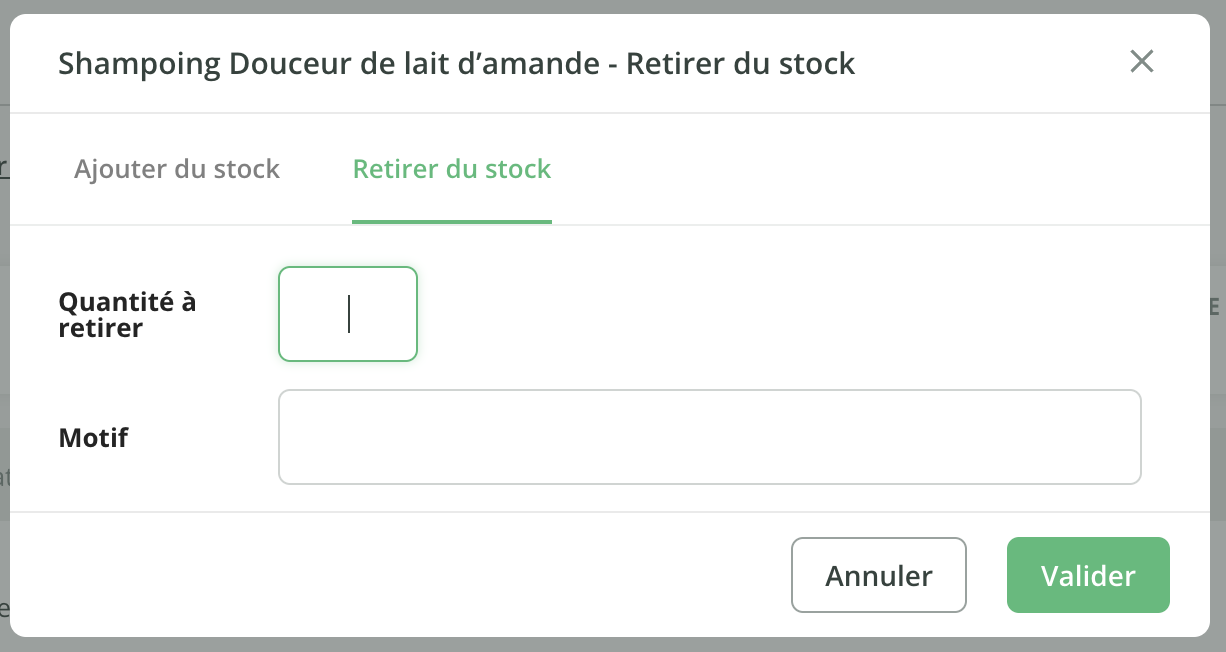Close the Retirer du stock dialog
1226x652 pixels.
click(1141, 62)
